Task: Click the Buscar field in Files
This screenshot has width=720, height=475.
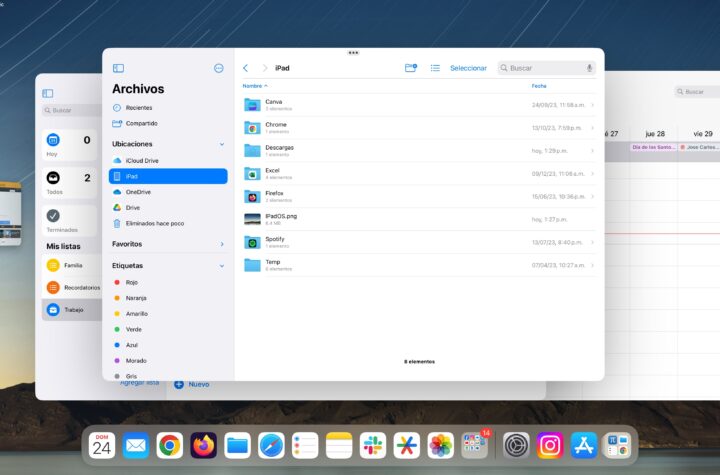Action: [x=546, y=68]
